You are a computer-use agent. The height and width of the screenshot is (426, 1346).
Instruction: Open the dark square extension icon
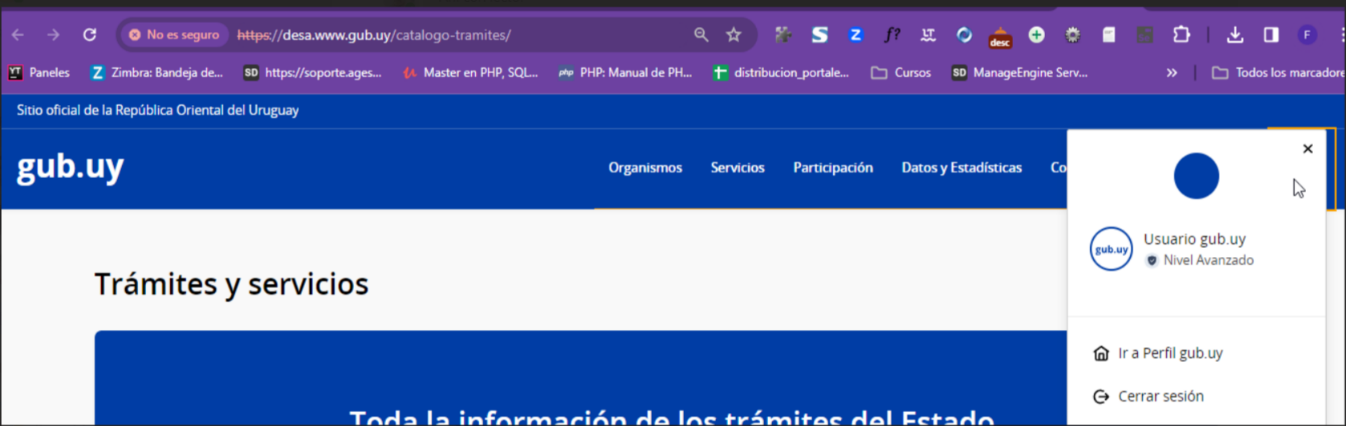pyautogui.click(x=1145, y=35)
